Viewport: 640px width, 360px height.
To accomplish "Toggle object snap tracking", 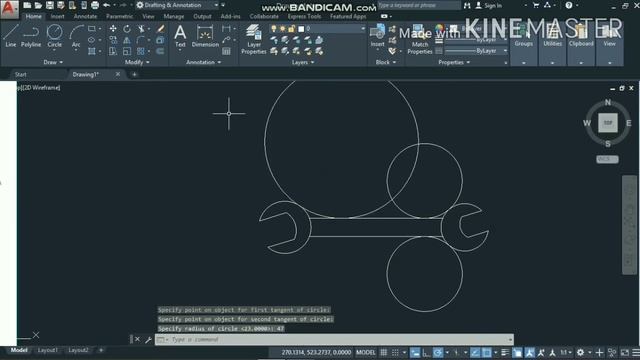I will point(475,352).
